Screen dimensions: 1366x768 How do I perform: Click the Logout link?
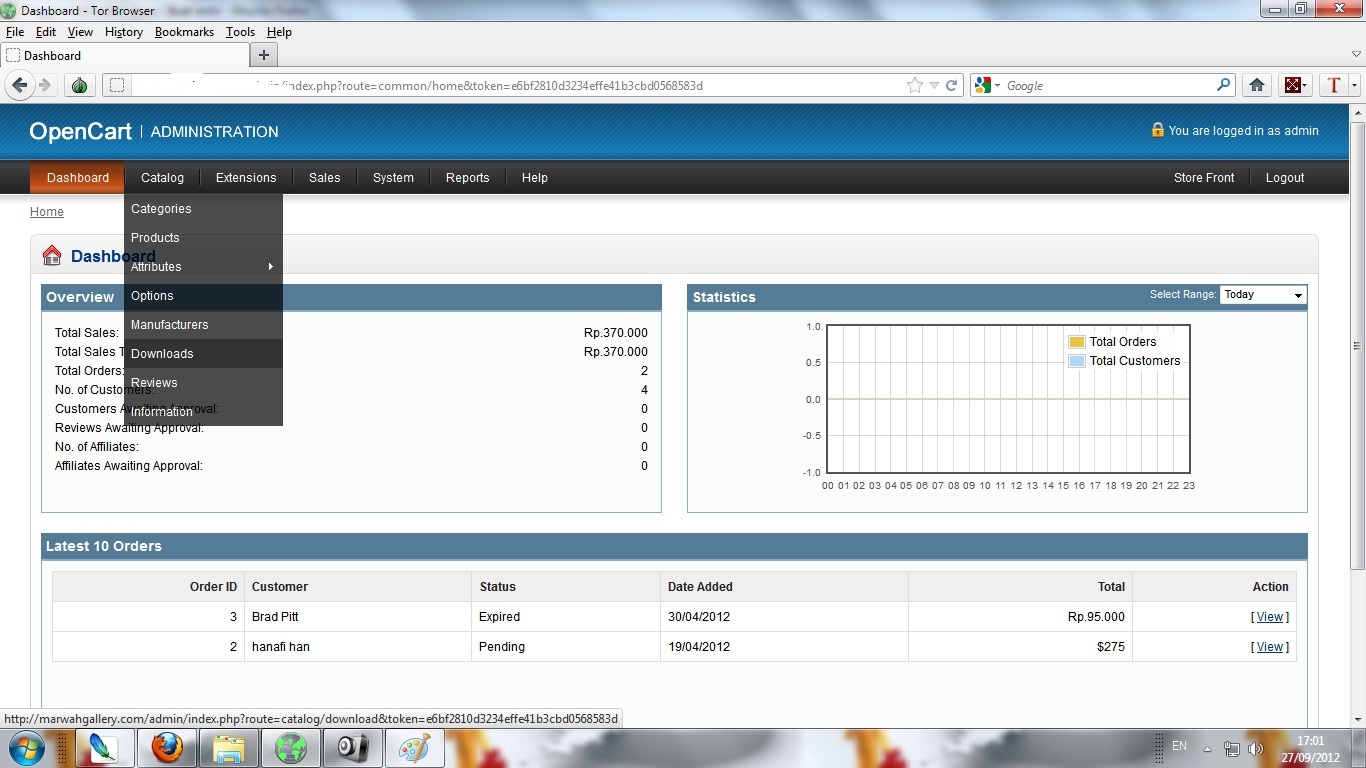coord(1285,178)
